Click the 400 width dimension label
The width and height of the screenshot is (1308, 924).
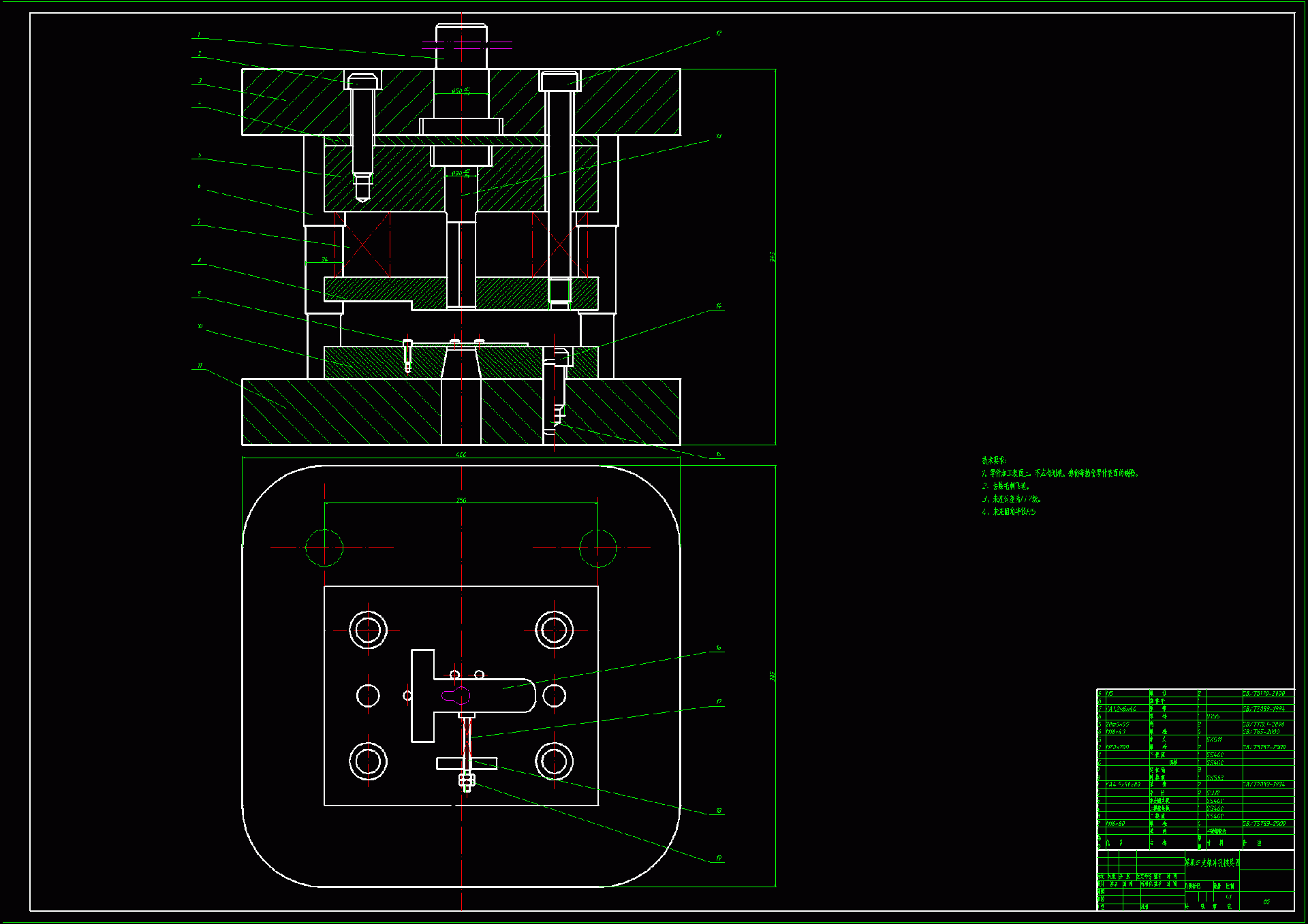(x=461, y=455)
